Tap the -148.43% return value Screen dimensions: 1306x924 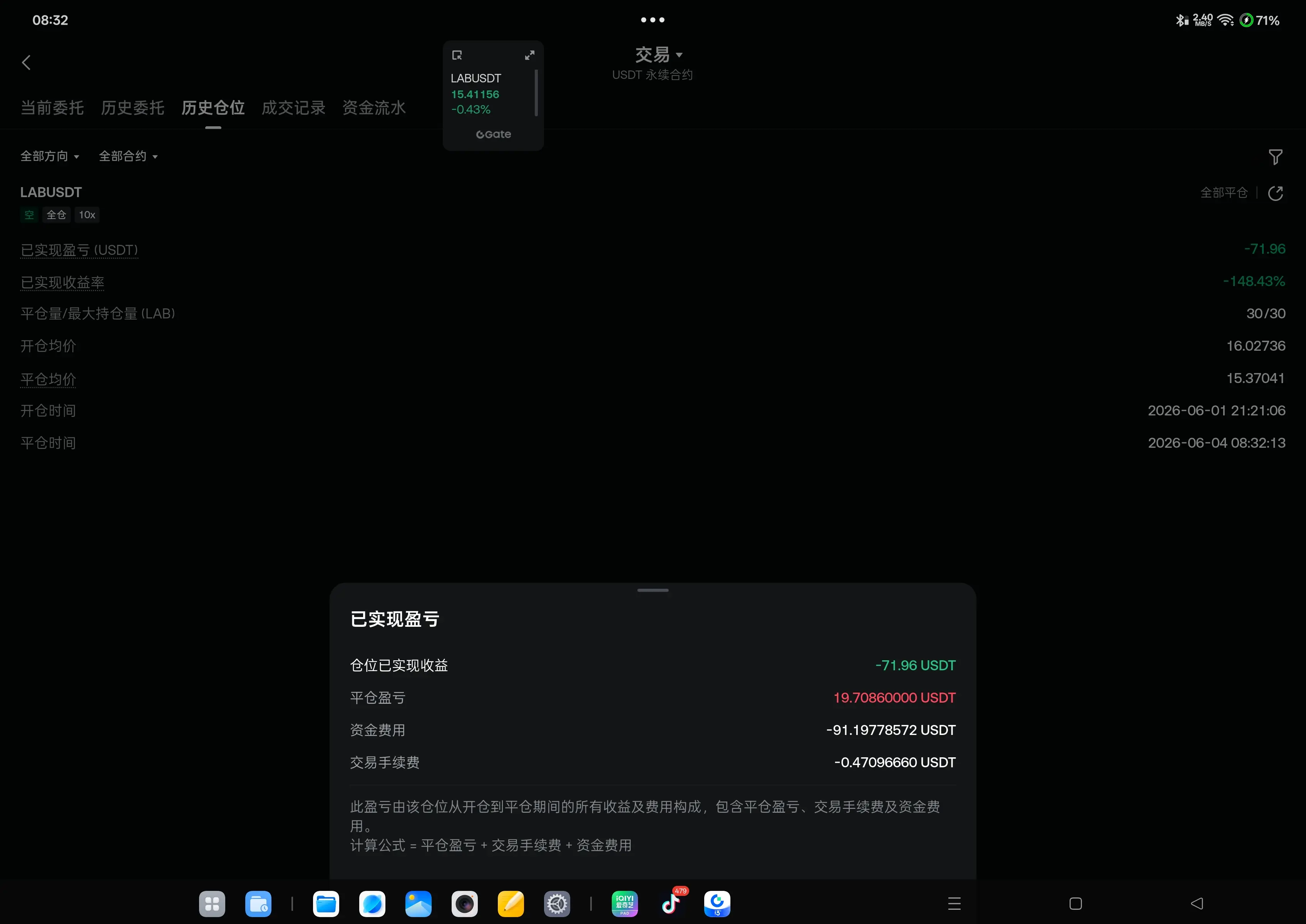coord(1254,281)
